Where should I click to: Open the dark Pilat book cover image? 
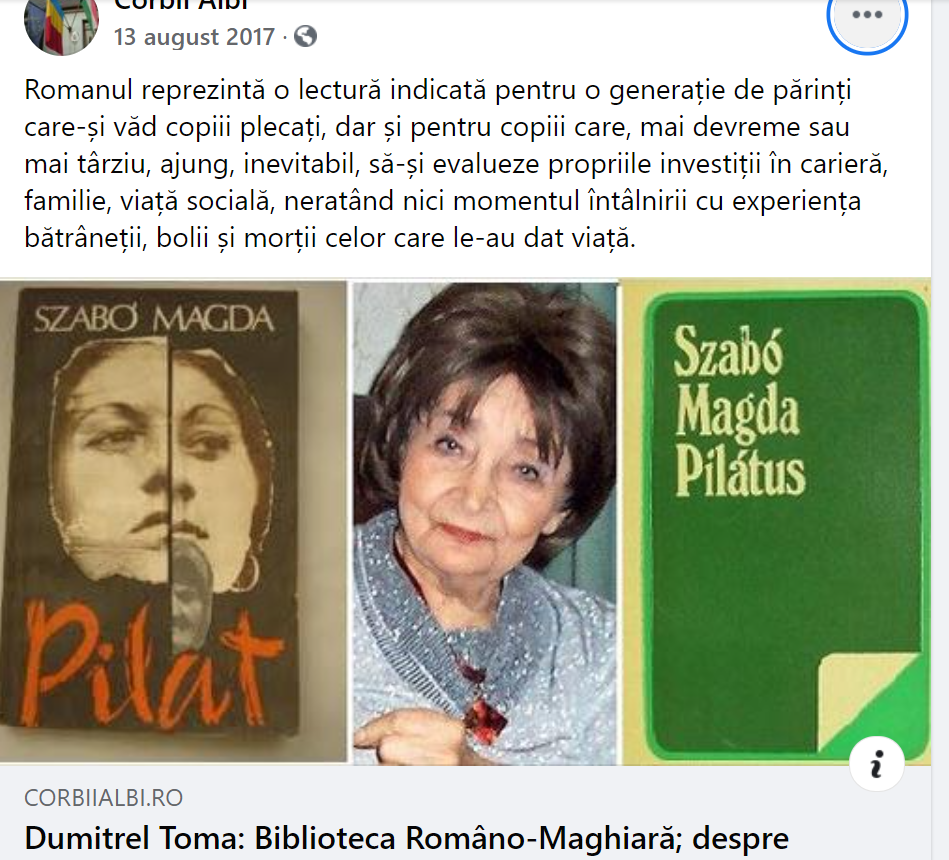point(174,521)
